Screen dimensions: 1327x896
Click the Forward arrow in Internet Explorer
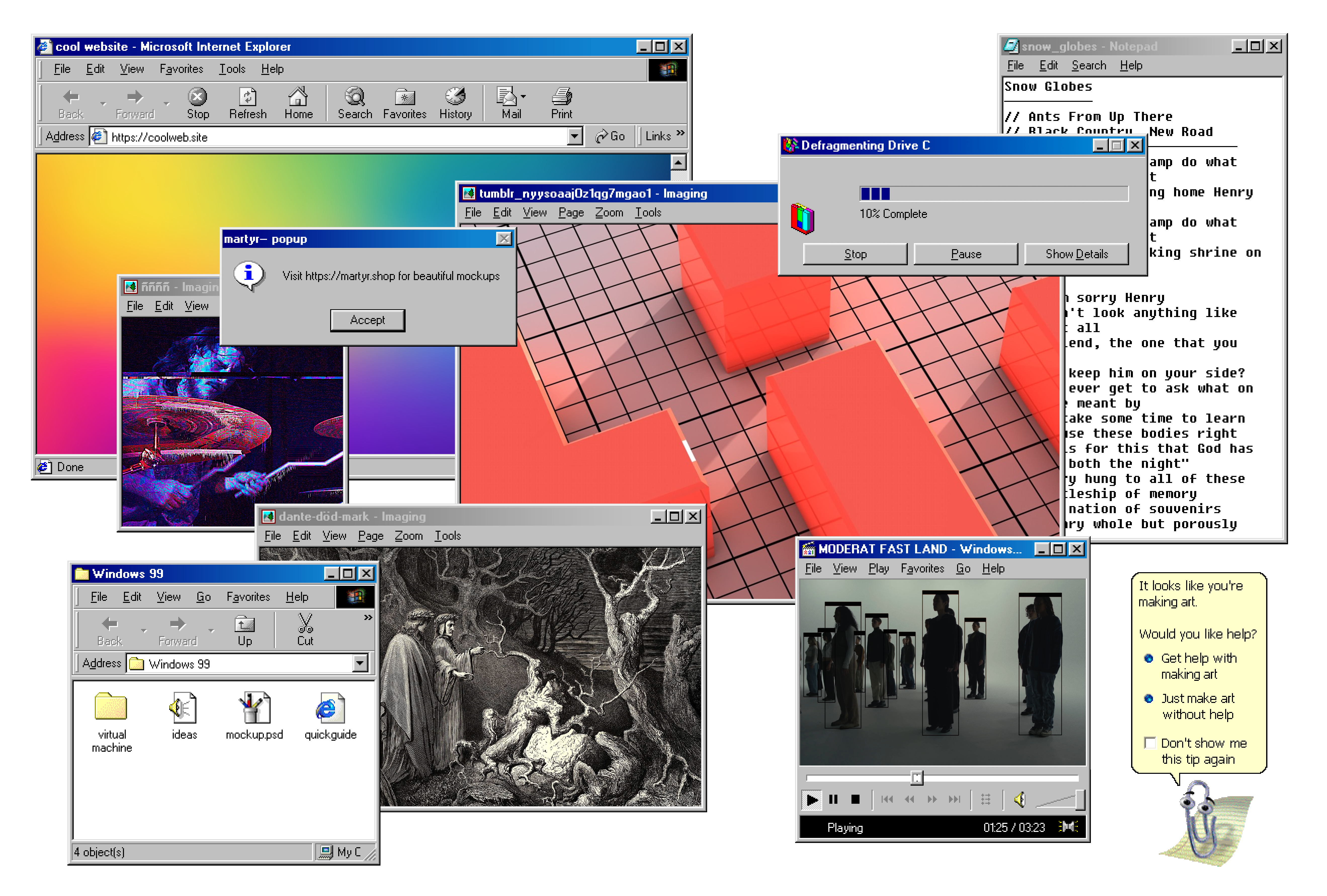tap(135, 103)
